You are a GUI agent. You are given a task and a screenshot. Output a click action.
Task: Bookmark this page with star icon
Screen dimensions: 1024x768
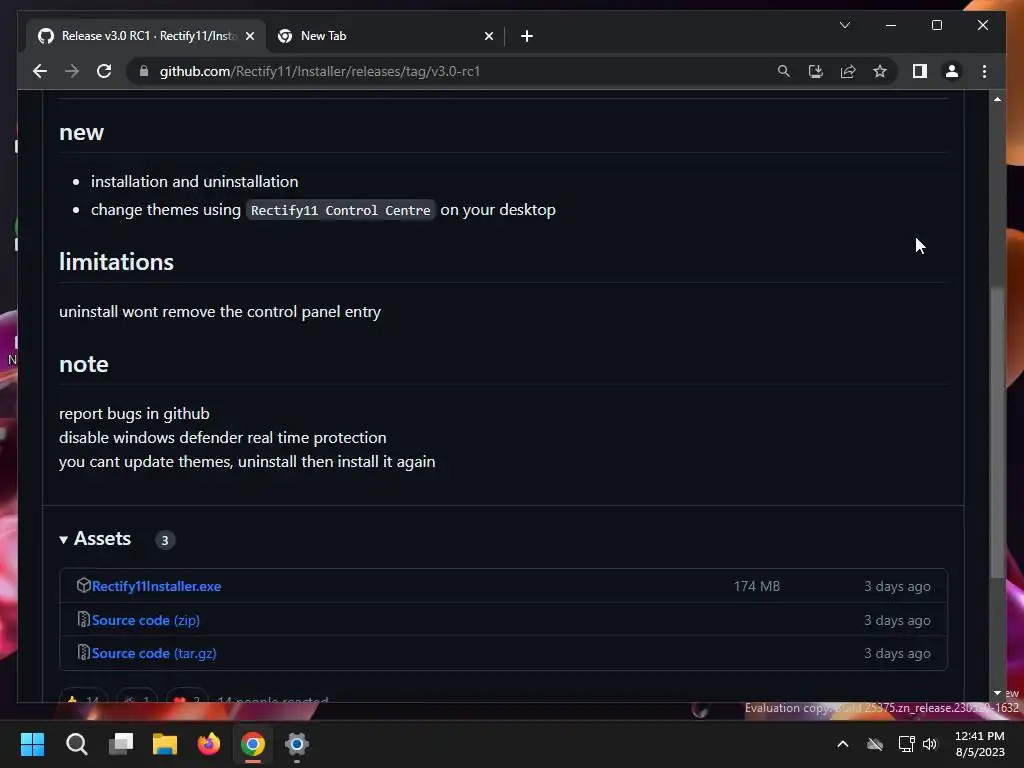[x=880, y=71]
